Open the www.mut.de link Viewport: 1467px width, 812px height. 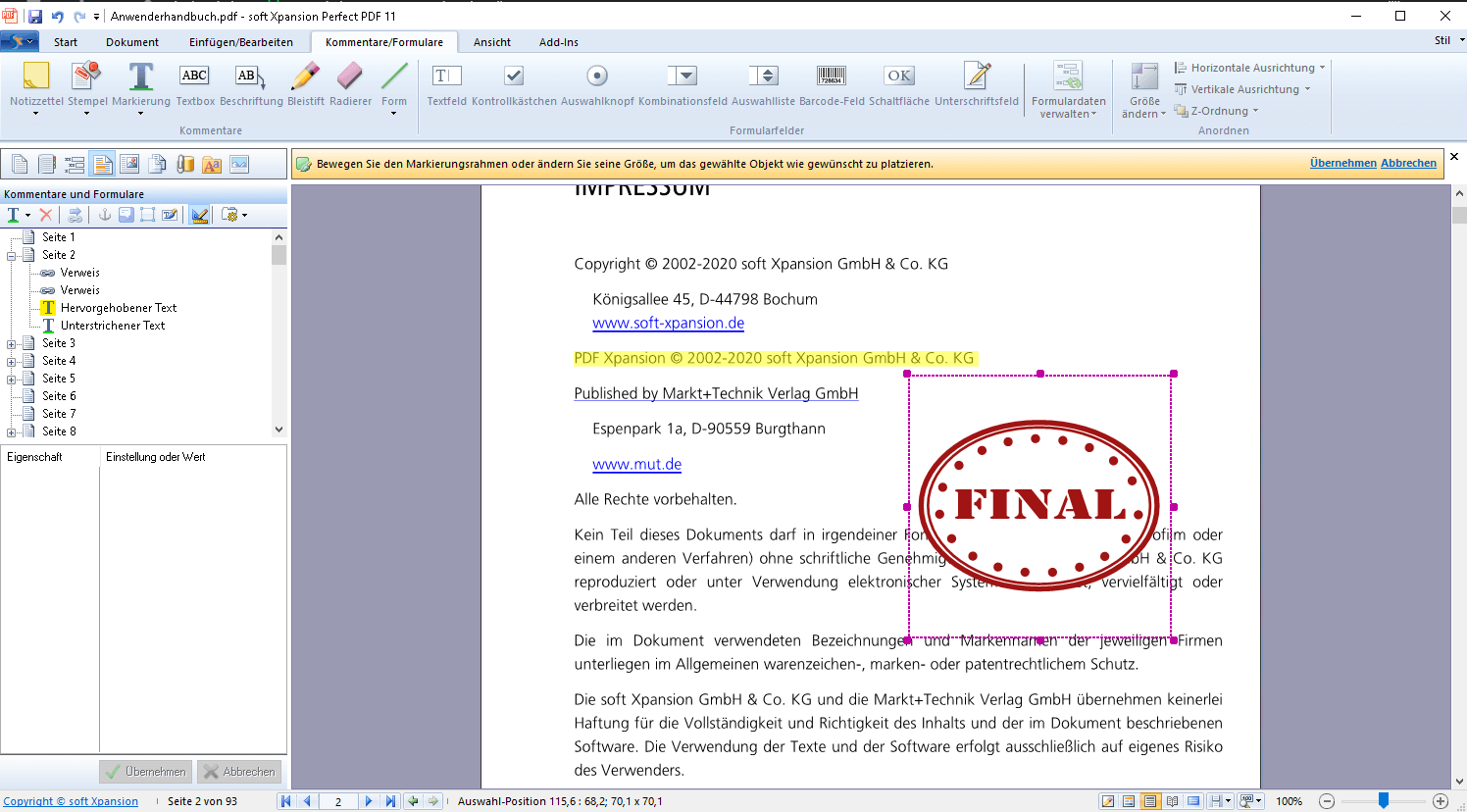pos(636,464)
